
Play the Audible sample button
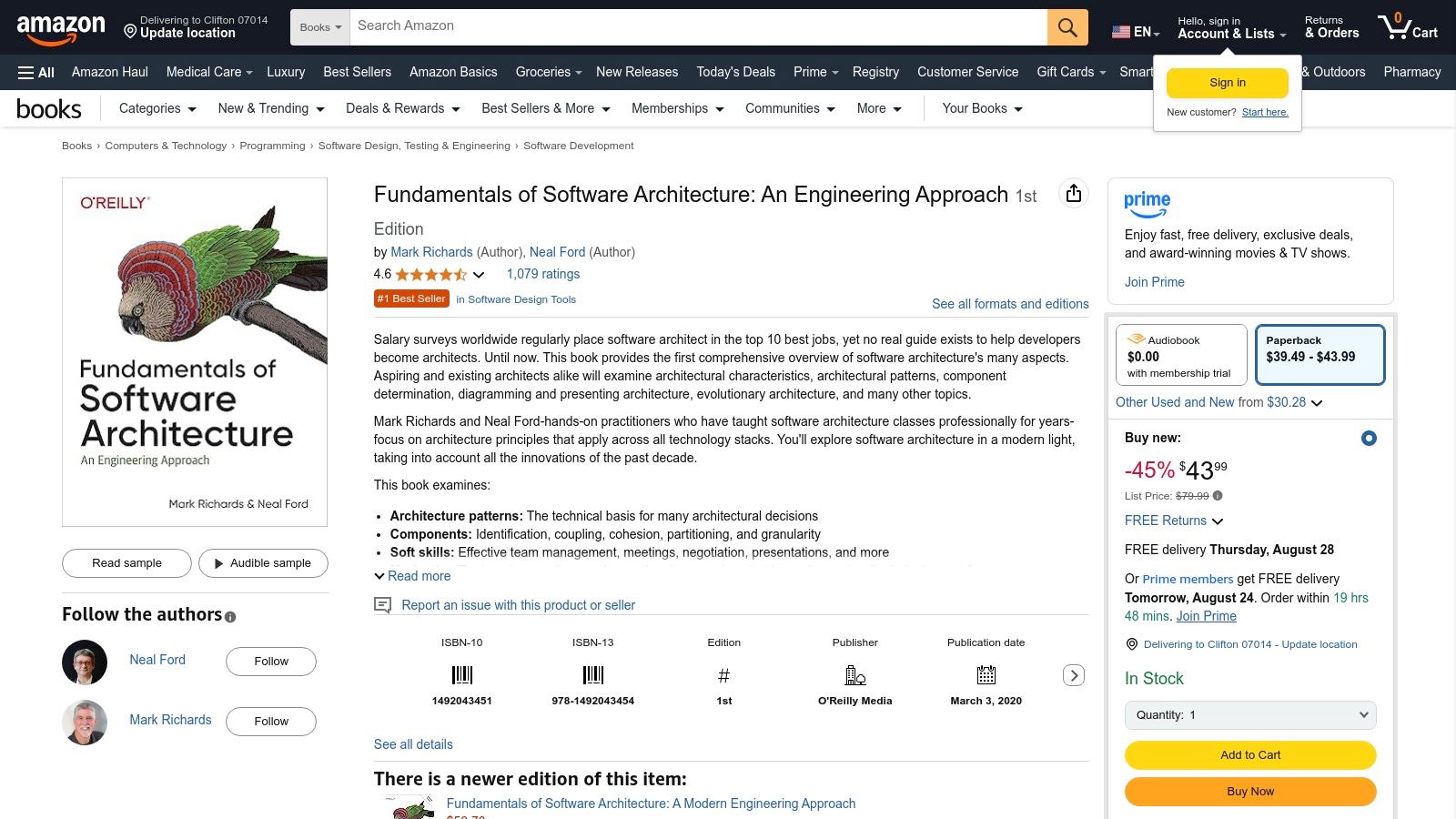(x=263, y=563)
